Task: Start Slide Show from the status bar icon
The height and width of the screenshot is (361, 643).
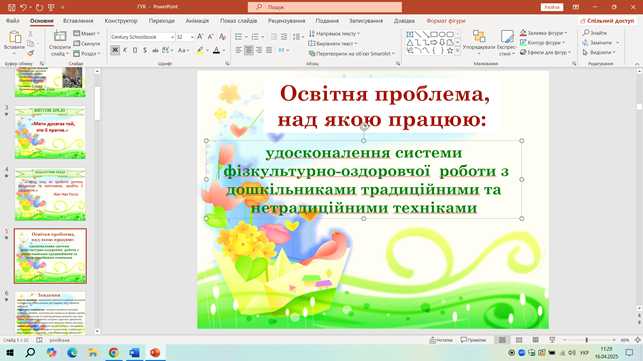Action: tap(552, 340)
